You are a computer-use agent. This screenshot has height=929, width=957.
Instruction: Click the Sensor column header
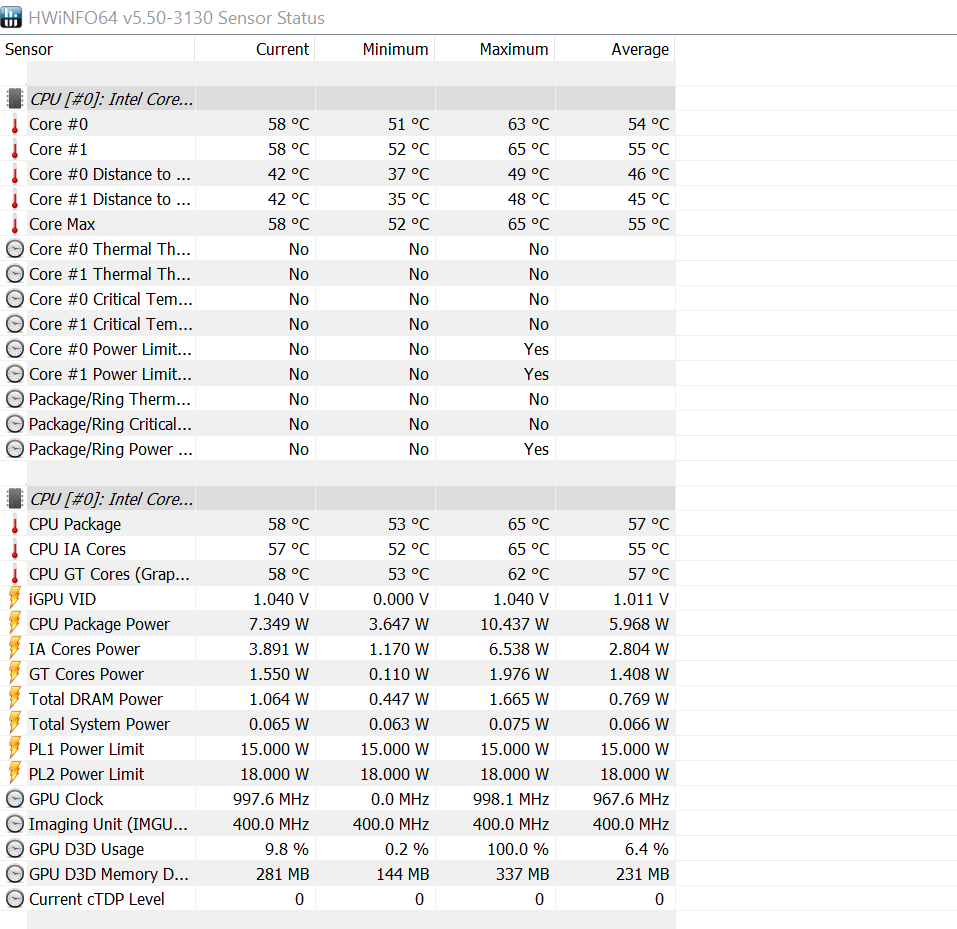tap(98, 49)
